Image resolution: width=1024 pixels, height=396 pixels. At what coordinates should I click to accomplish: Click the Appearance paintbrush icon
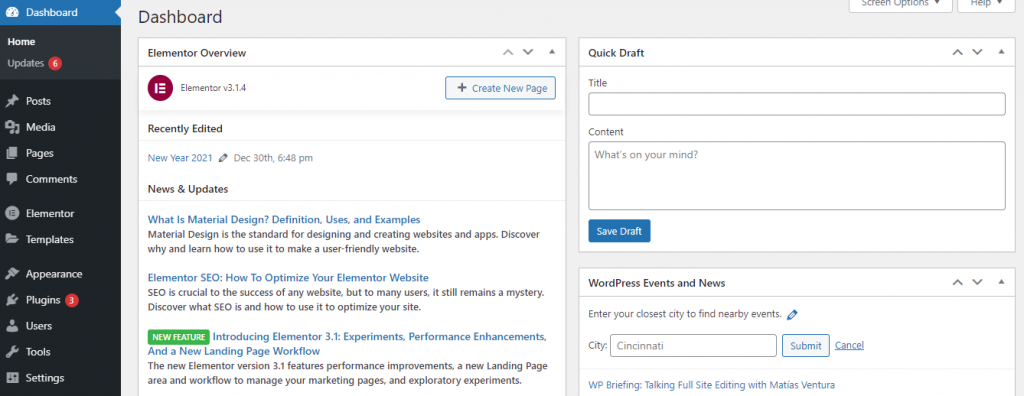click(x=12, y=274)
